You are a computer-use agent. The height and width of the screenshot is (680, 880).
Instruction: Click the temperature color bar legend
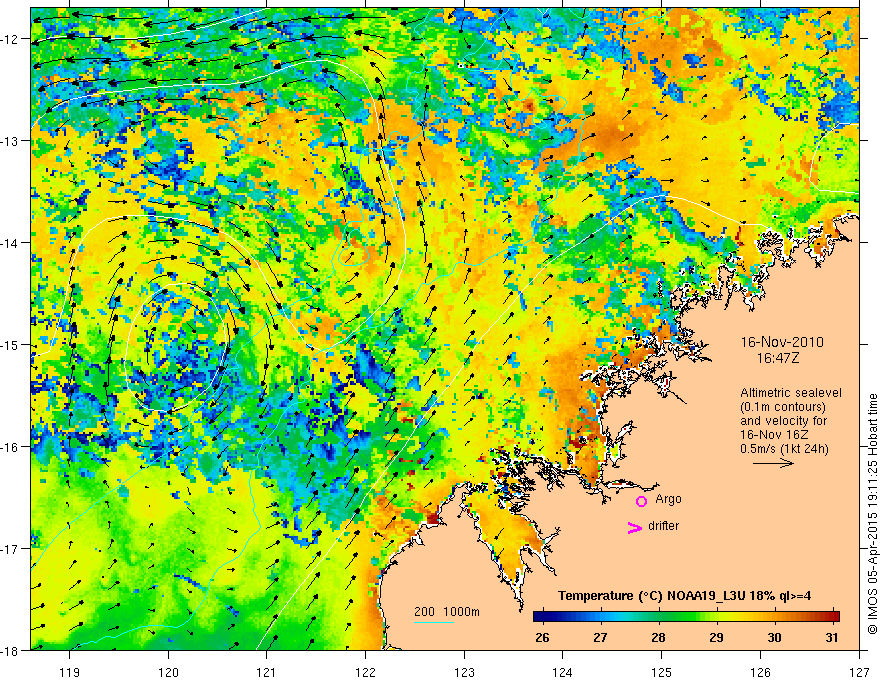coord(686,617)
